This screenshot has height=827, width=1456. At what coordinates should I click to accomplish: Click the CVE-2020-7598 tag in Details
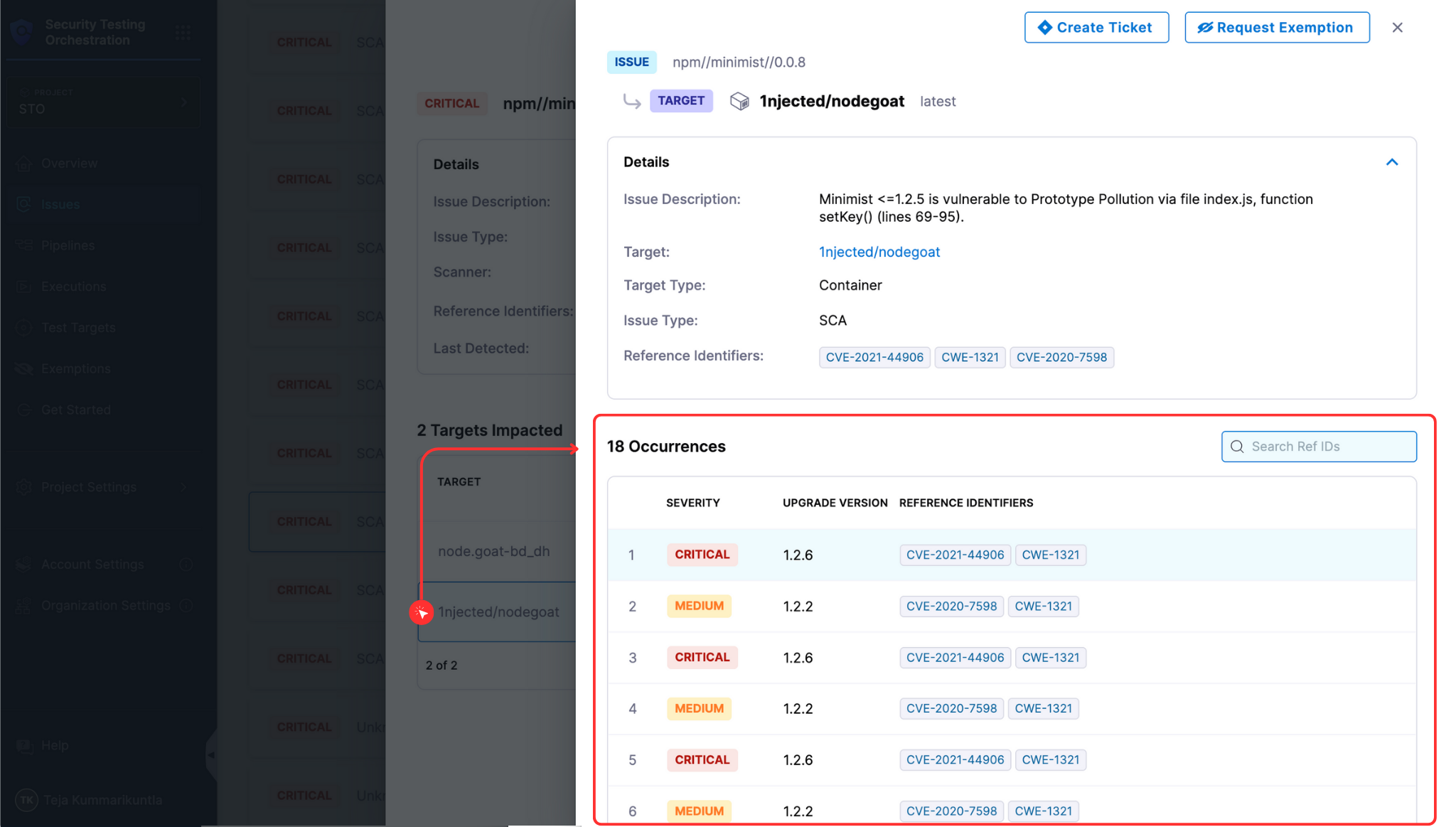point(1061,357)
